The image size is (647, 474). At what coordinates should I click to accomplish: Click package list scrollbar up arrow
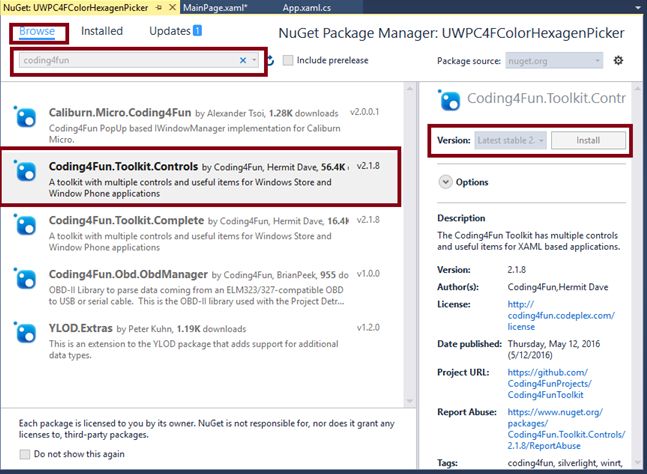tap(410, 88)
